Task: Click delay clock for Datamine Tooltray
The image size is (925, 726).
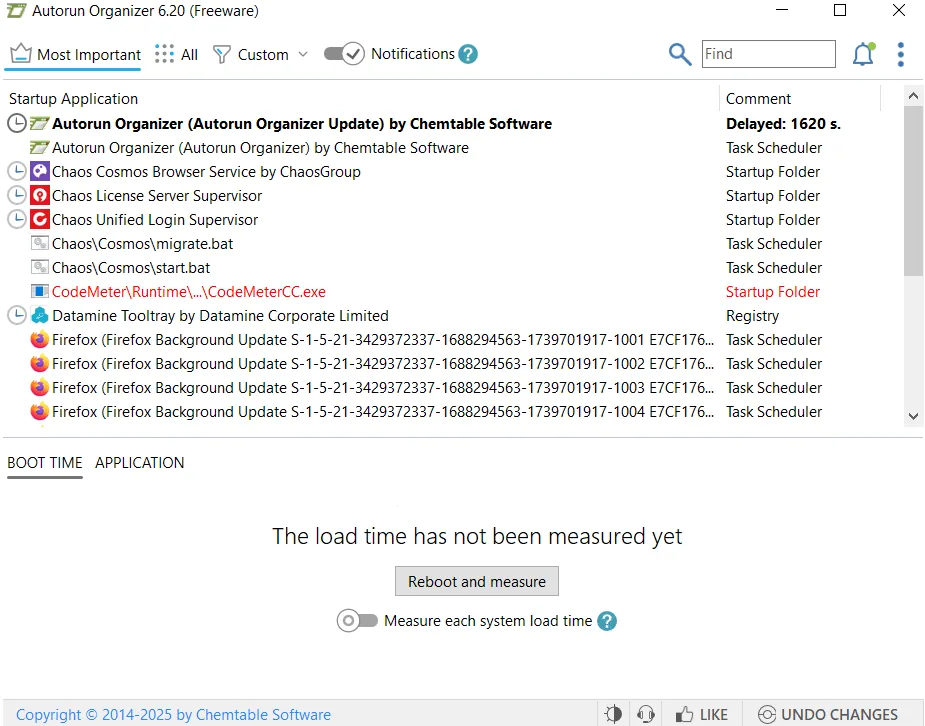Action: [x=17, y=316]
